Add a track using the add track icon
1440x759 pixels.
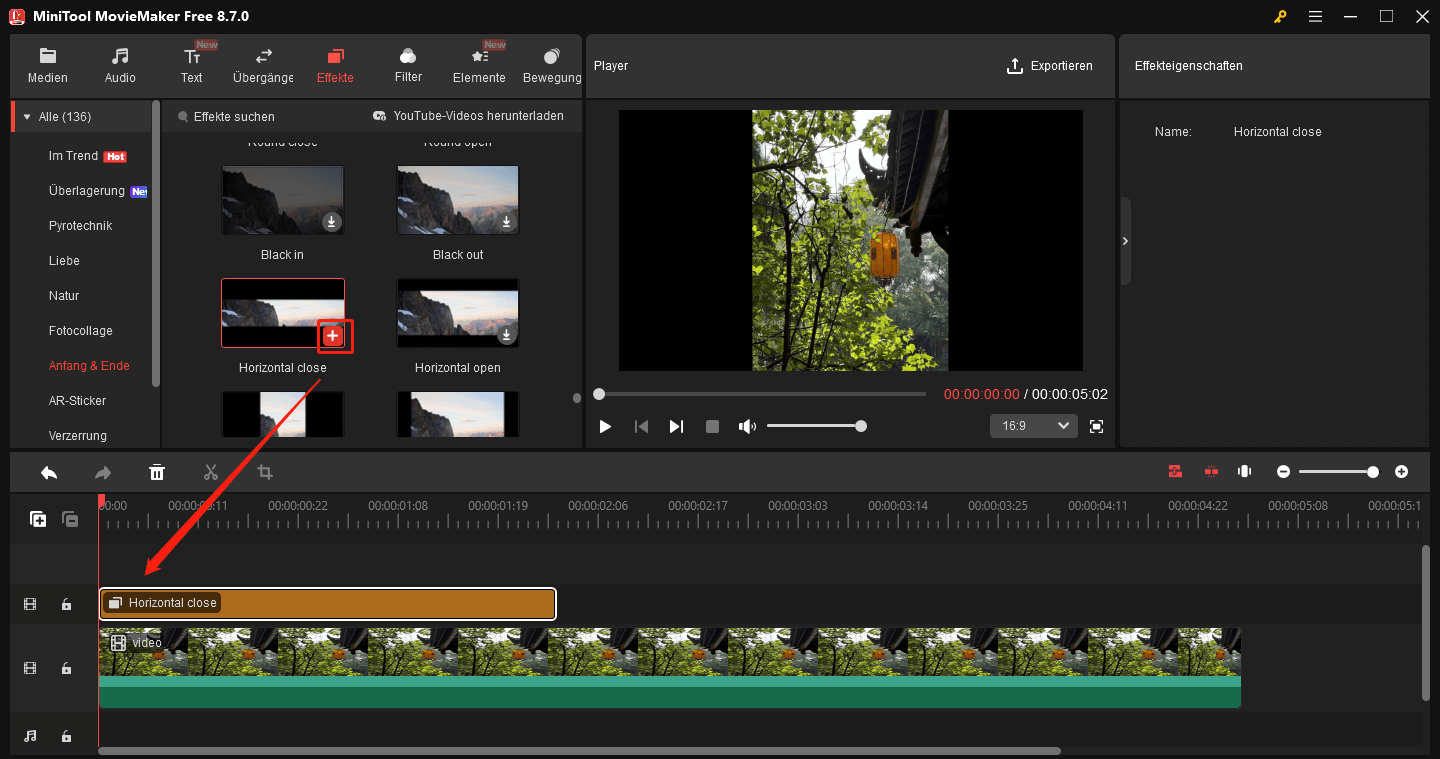pyautogui.click(x=38, y=519)
